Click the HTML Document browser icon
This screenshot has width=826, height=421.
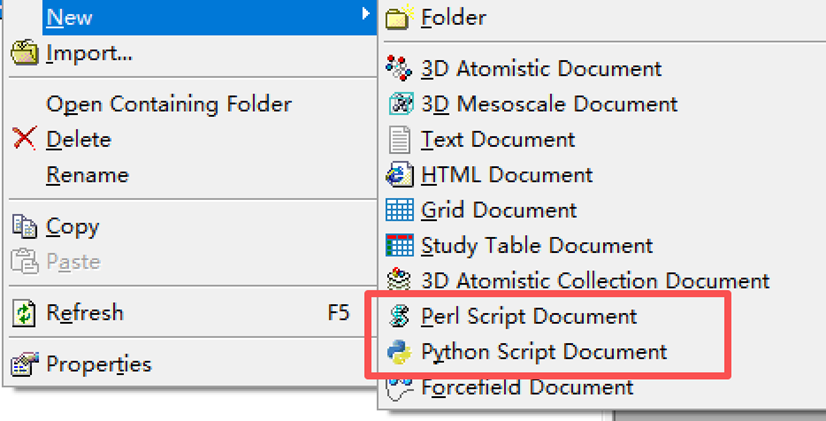399,174
